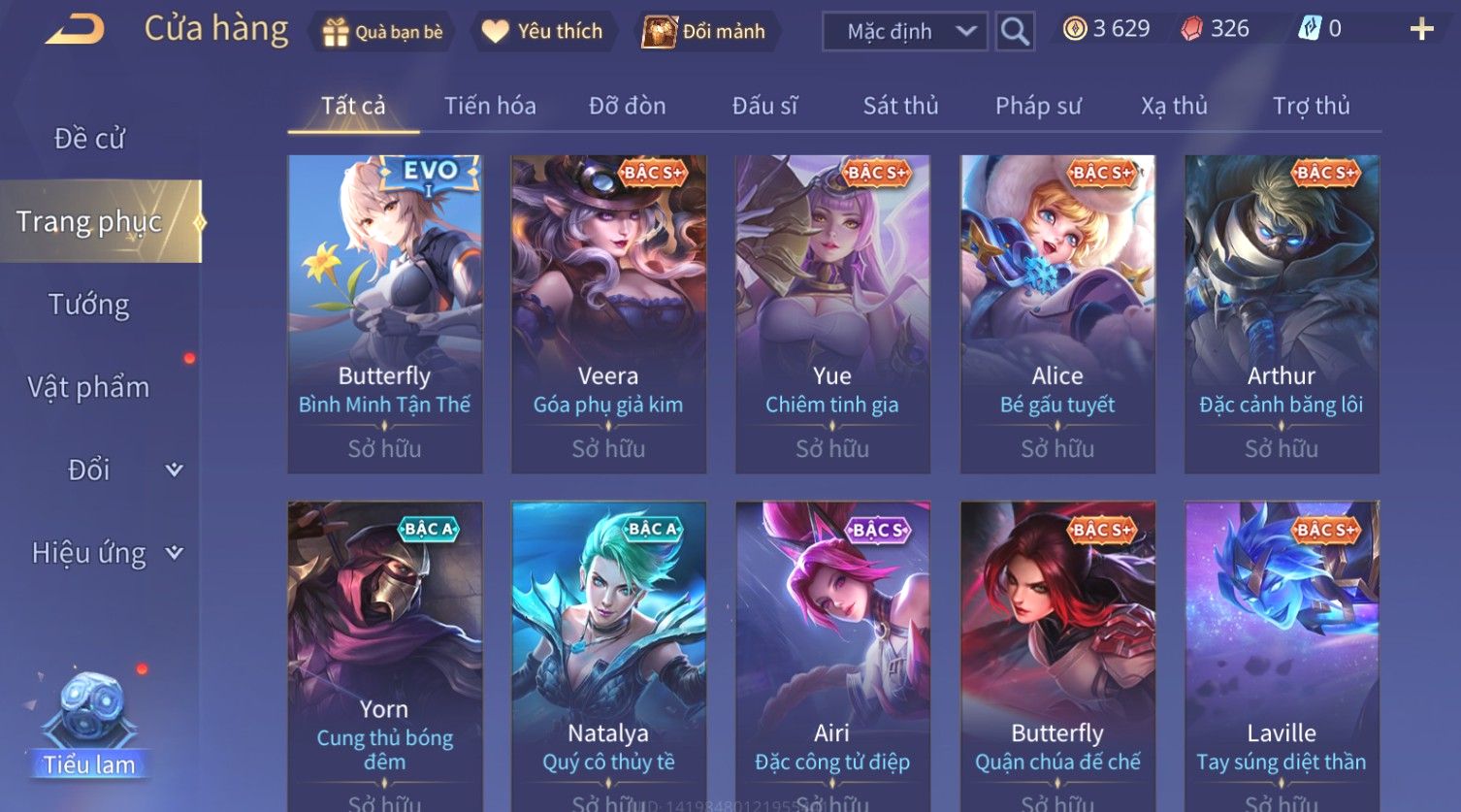Tap the plus icon to add currency
Viewport: 1461px width, 812px height.
[x=1421, y=30]
